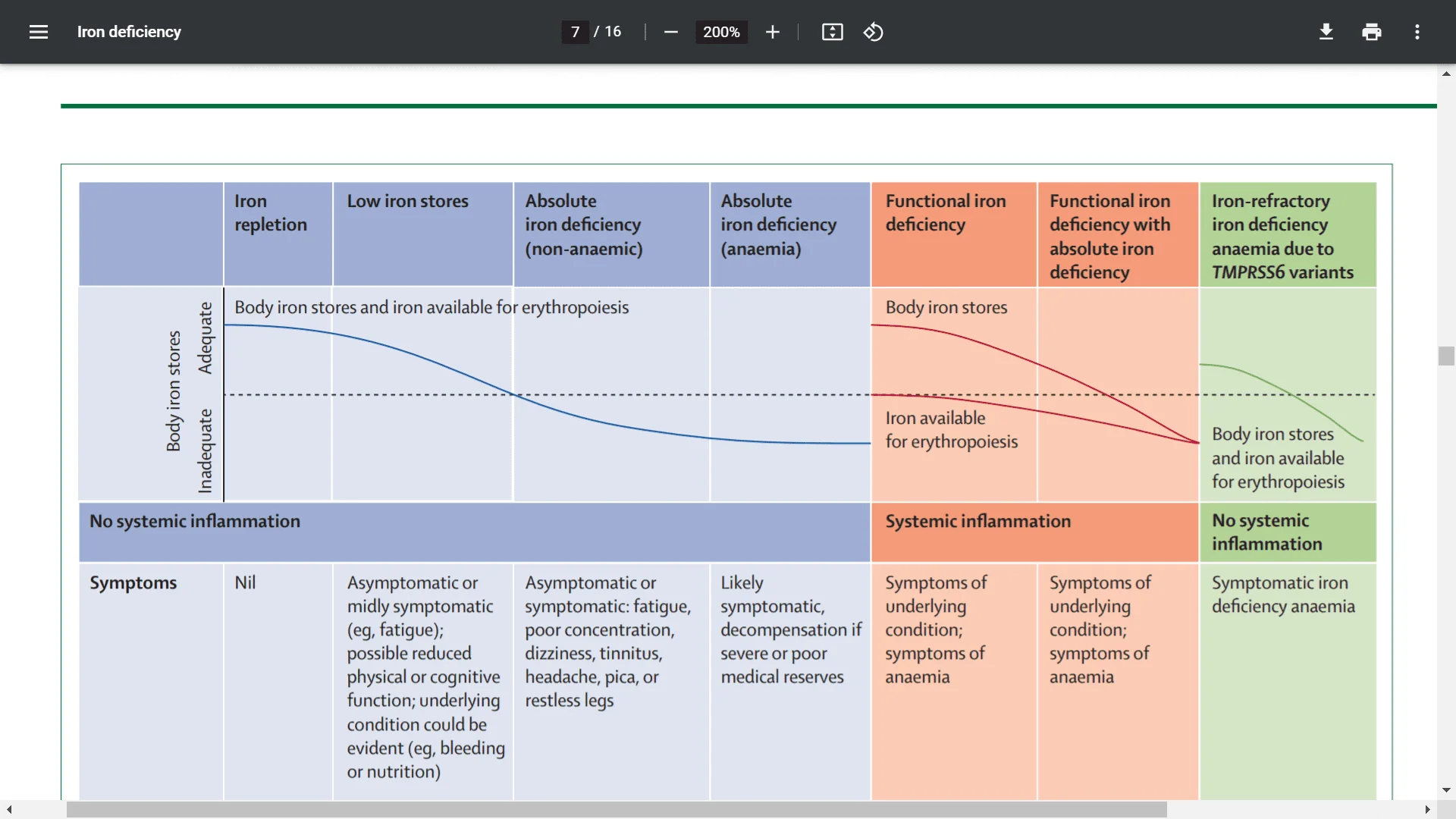Select the 200% zoom level field
The image size is (1456, 819).
721,32
